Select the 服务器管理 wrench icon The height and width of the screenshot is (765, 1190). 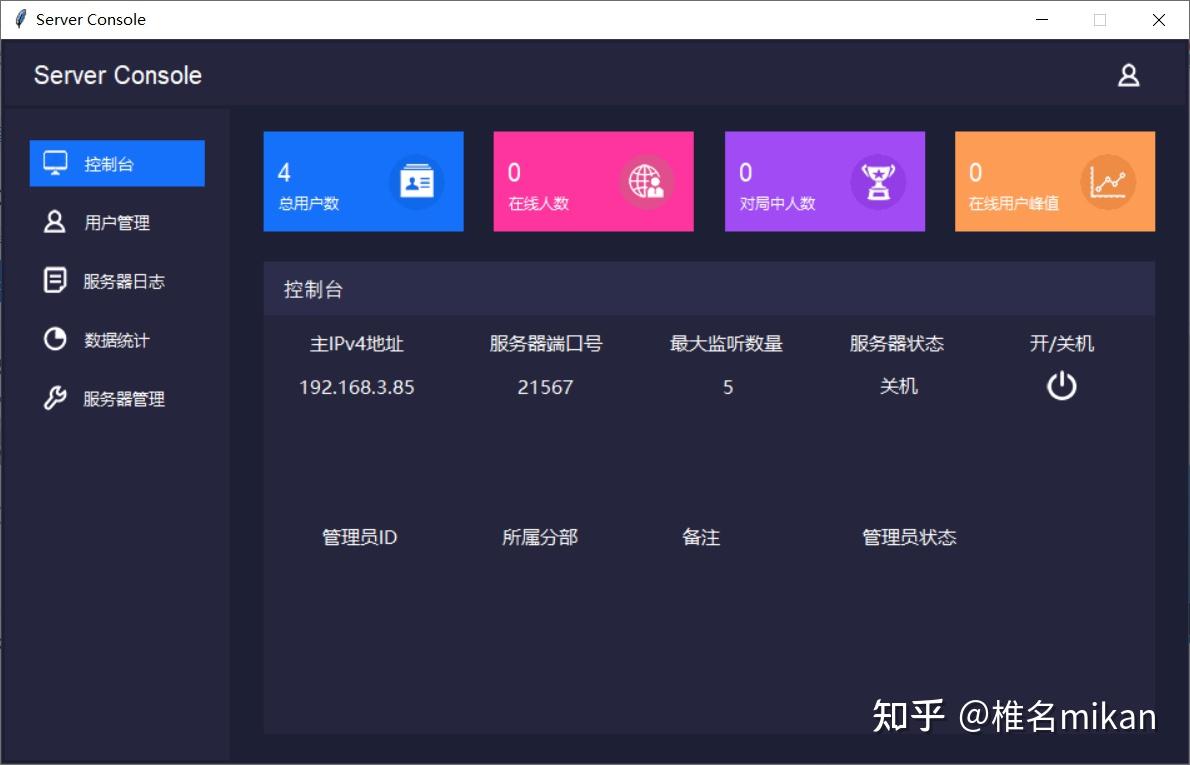tap(55, 398)
